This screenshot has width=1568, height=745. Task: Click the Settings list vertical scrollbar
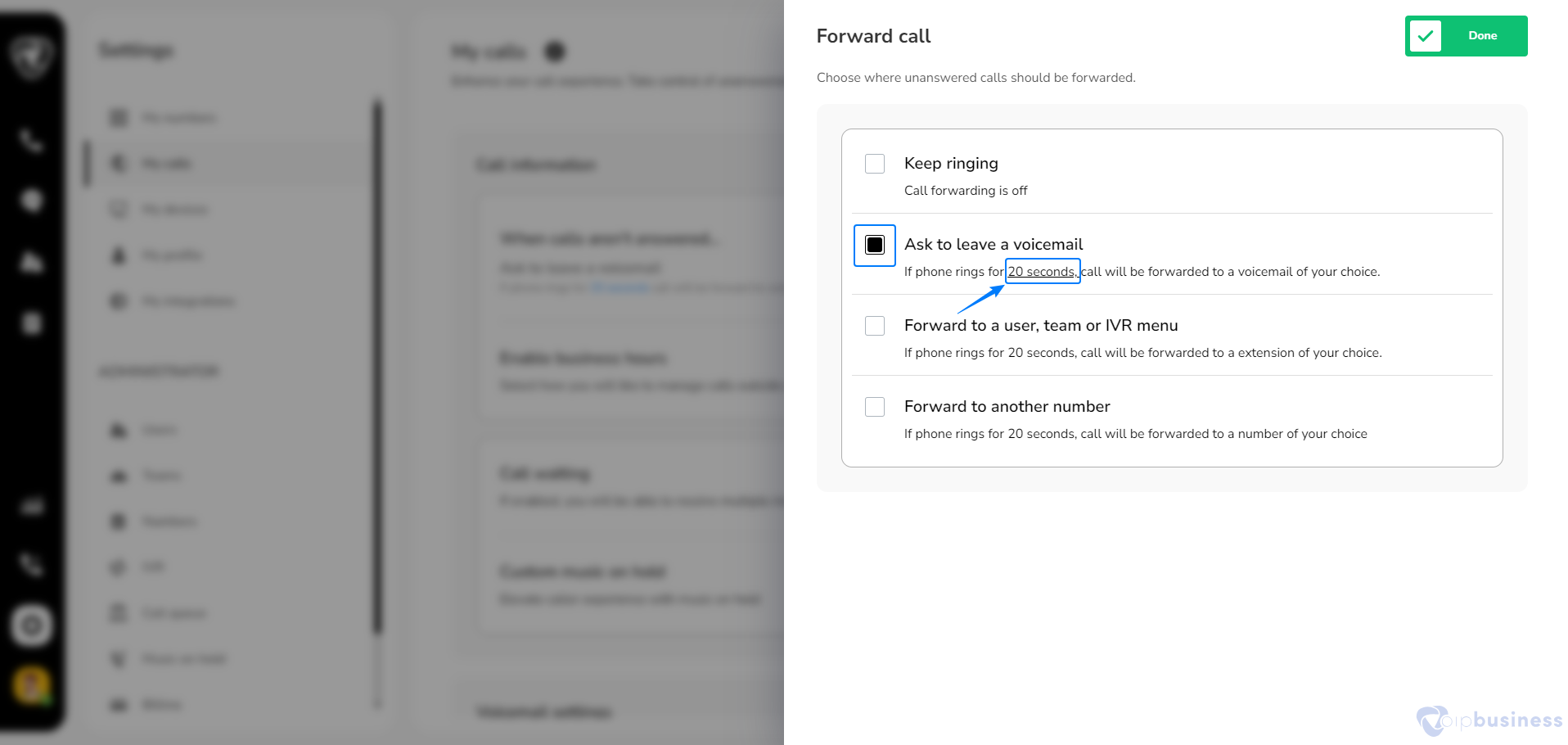[x=377, y=368]
